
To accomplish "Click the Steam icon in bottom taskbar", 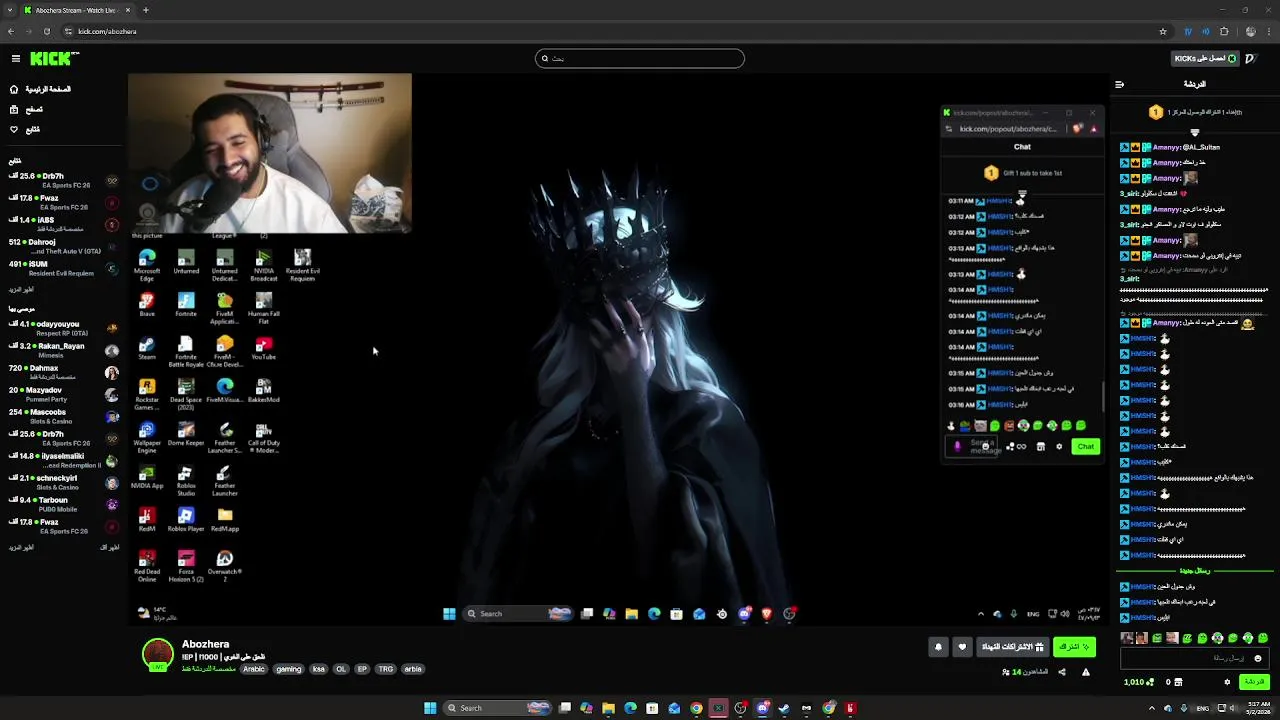I will tap(785, 708).
